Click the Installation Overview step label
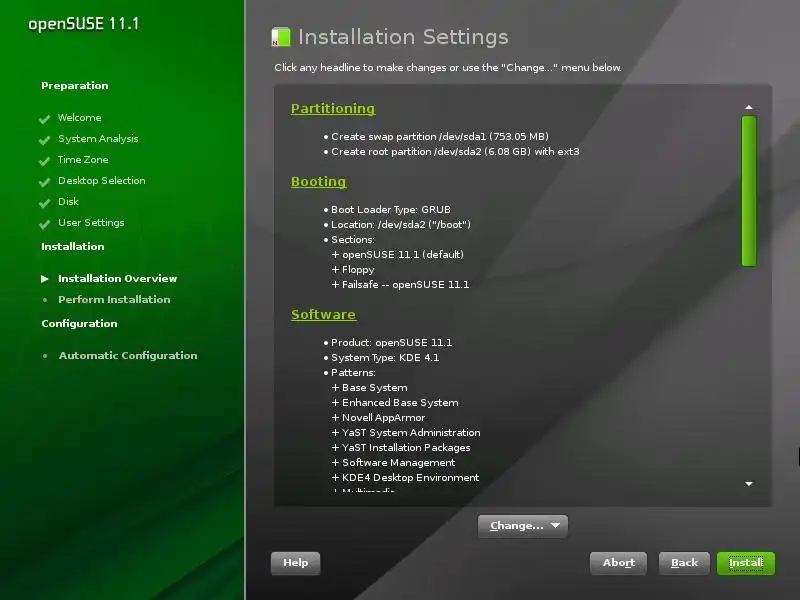 117,279
